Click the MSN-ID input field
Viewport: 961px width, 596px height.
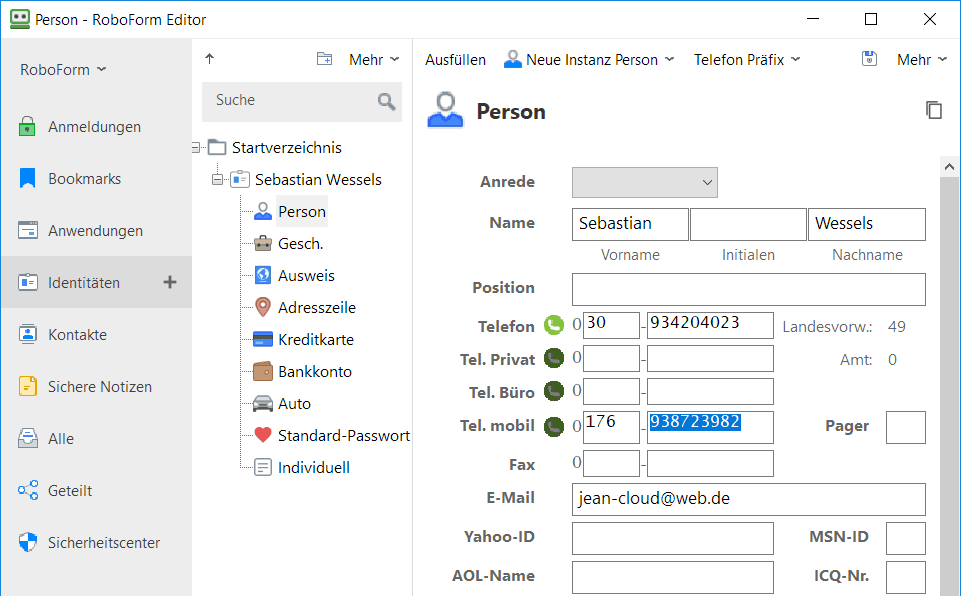906,538
